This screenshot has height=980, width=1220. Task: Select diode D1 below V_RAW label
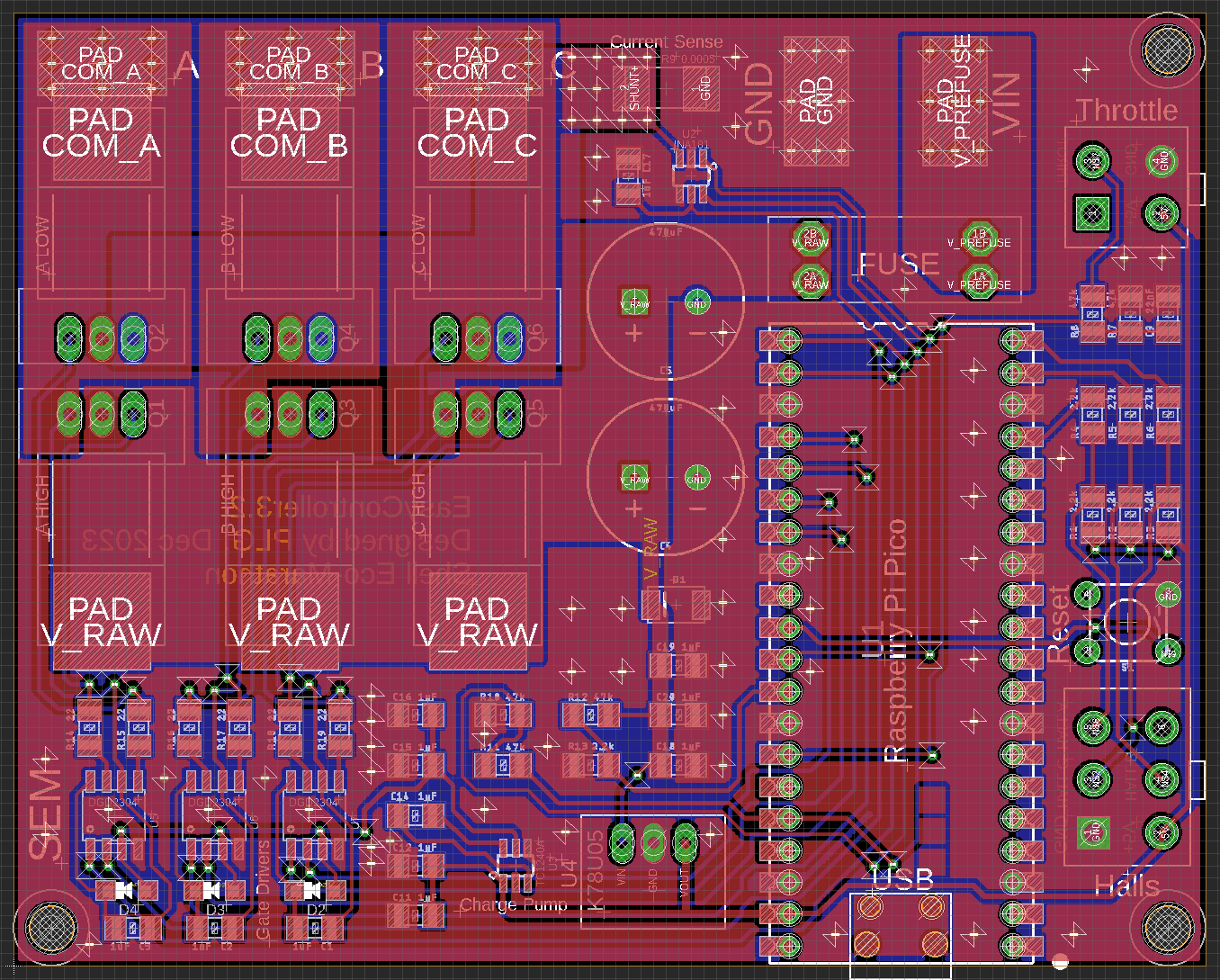676,603
